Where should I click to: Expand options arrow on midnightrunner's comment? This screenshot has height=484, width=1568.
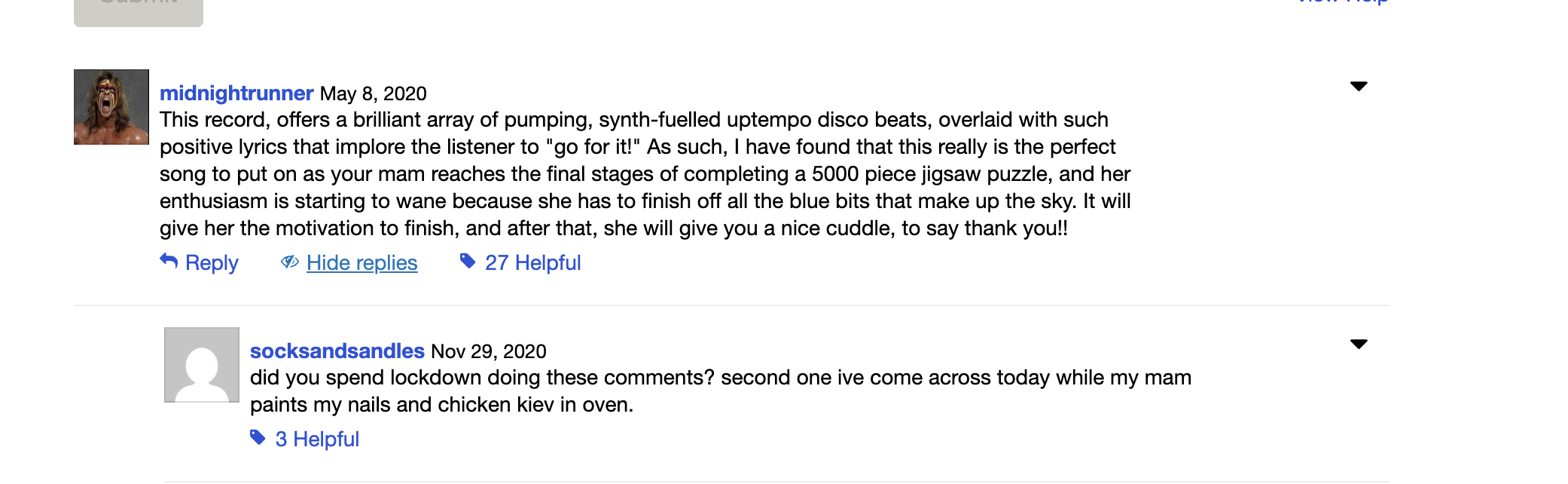[x=1359, y=87]
